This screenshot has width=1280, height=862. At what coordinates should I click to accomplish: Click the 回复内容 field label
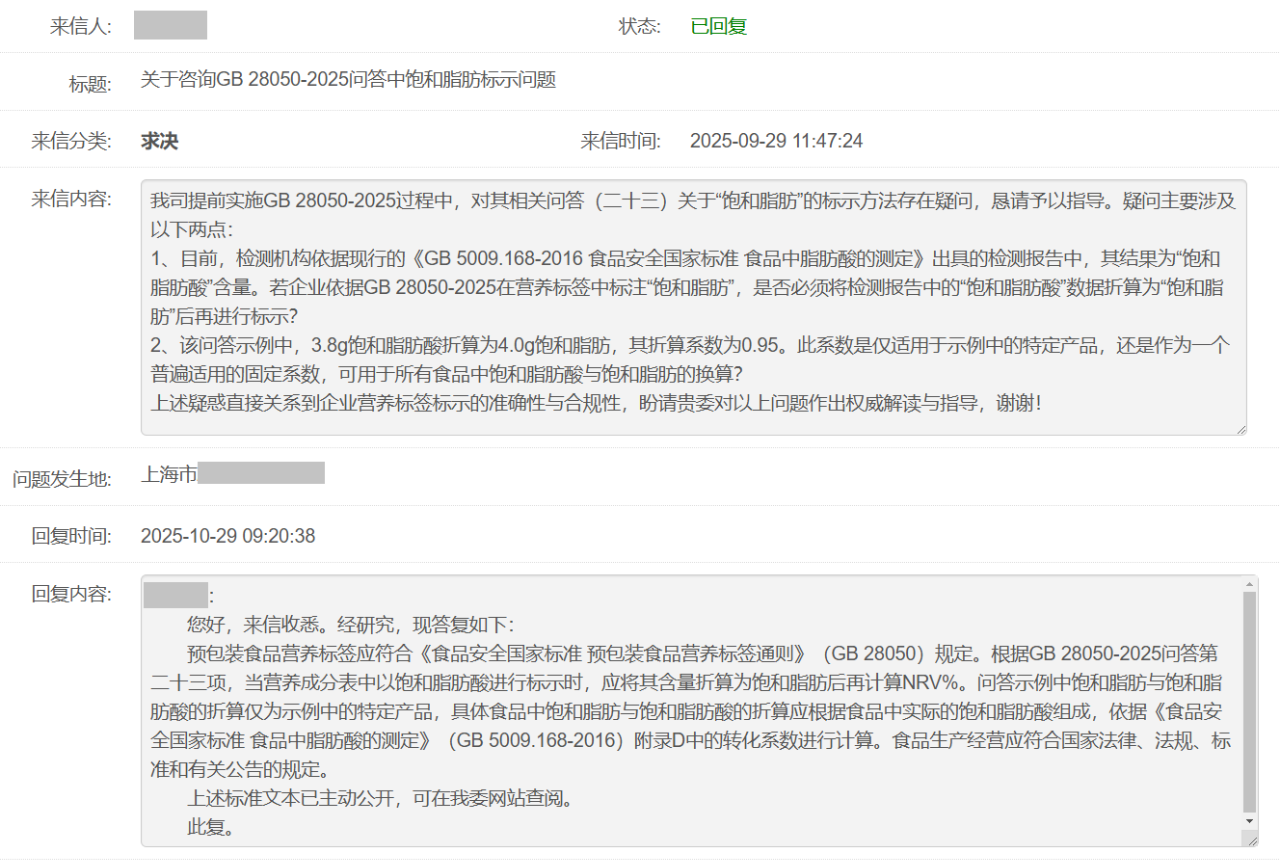point(71,594)
